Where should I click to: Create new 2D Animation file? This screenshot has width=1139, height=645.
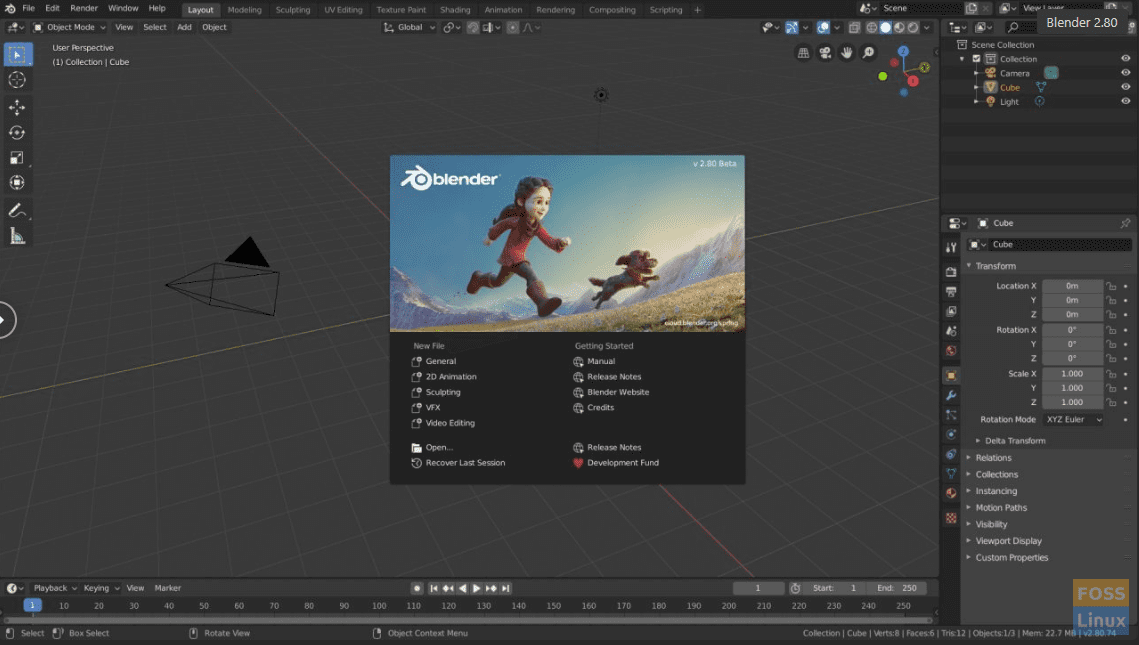click(x=444, y=377)
